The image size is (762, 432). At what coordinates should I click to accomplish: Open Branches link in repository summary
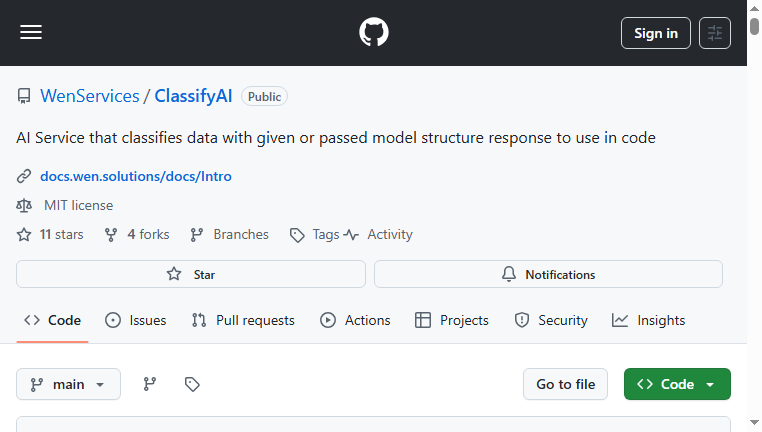click(229, 235)
